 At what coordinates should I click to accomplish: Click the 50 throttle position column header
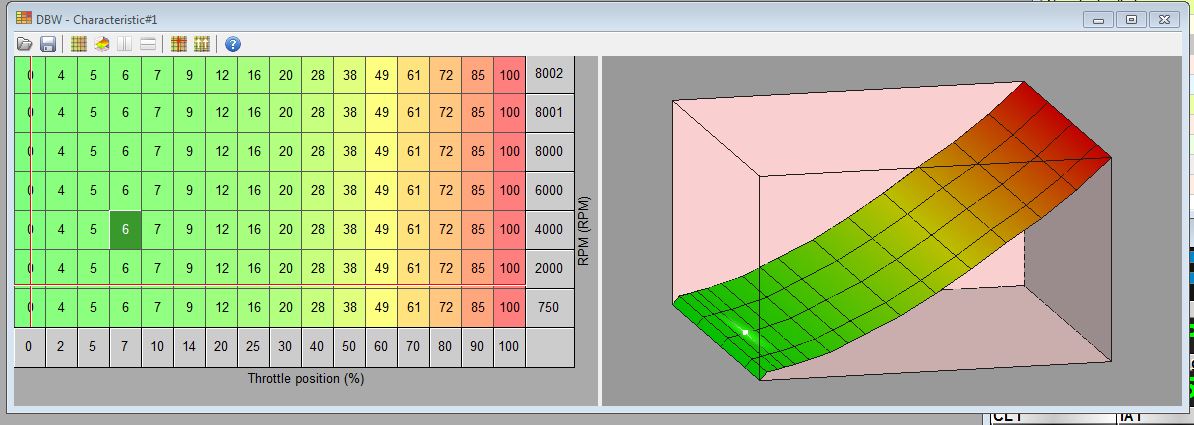click(x=350, y=347)
